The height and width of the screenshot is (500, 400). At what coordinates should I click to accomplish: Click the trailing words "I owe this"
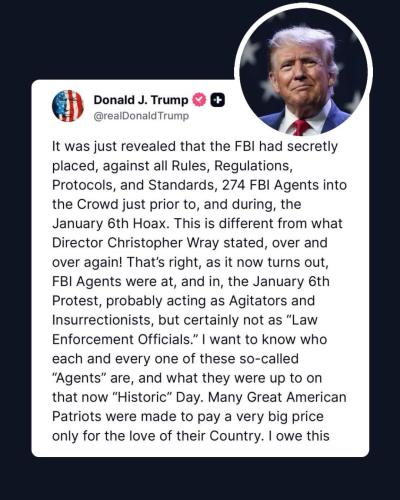tap(299, 436)
